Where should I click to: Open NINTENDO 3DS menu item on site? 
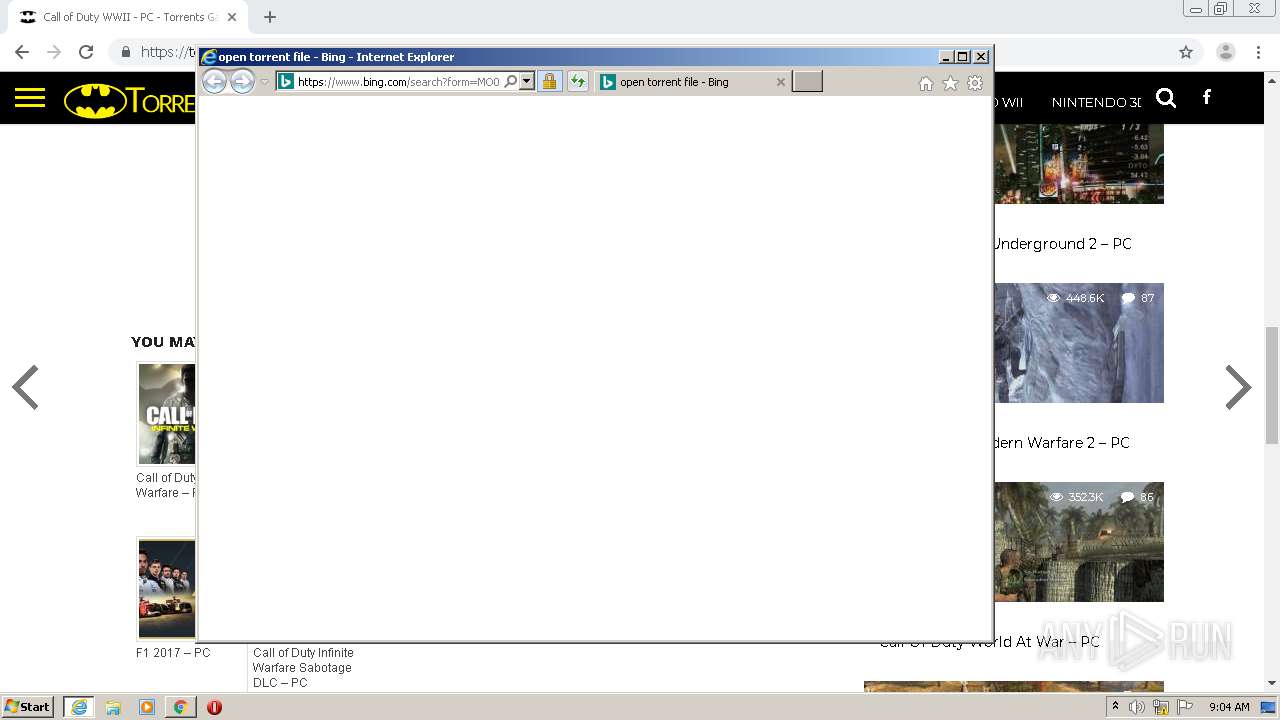point(1096,102)
